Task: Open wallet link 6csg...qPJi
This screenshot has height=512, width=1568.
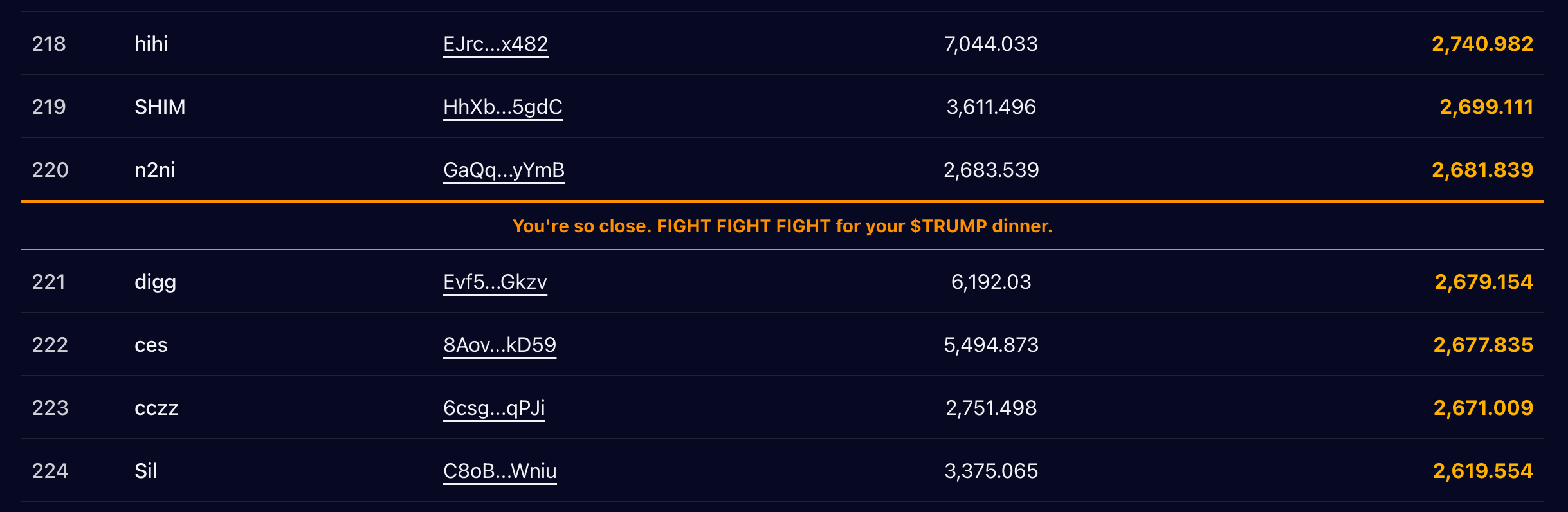Action: 494,408
